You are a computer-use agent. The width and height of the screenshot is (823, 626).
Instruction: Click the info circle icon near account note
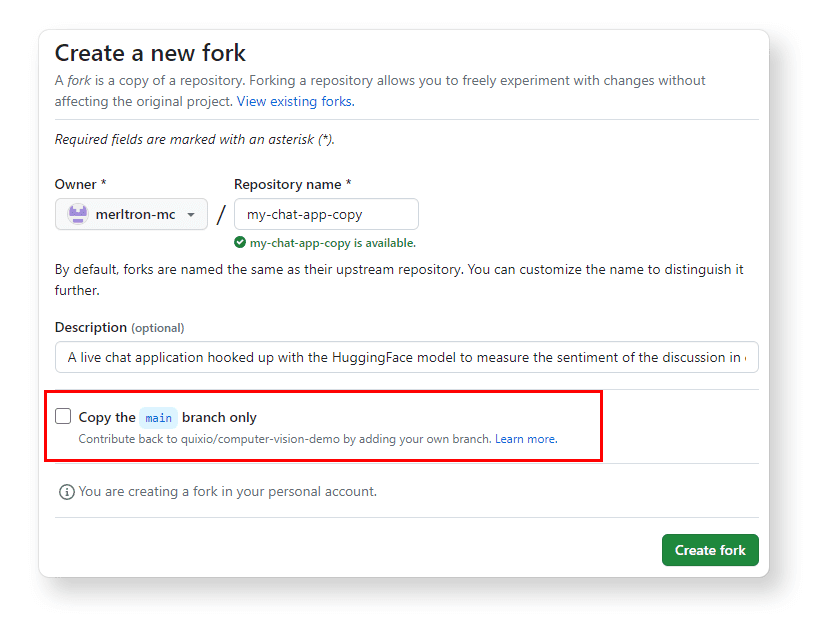(x=66, y=491)
